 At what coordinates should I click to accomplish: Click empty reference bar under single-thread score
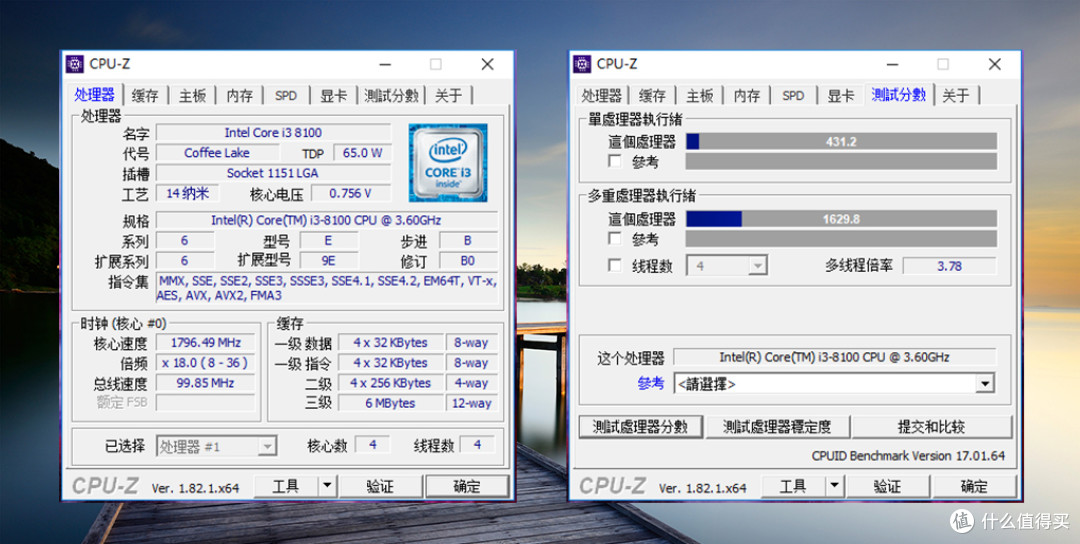[841, 161]
